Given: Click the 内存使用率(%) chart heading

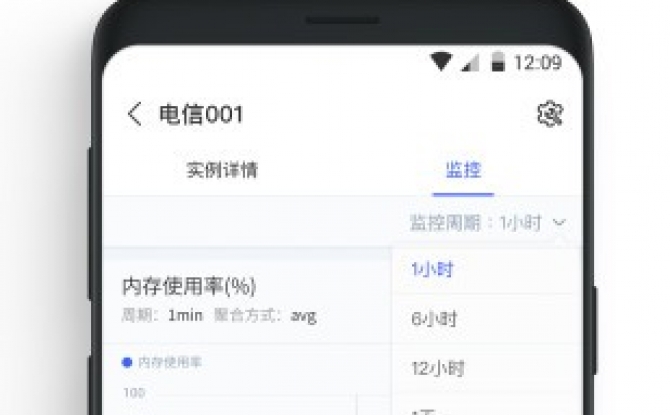Looking at the screenshot, I should pyautogui.click(x=189, y=286).
